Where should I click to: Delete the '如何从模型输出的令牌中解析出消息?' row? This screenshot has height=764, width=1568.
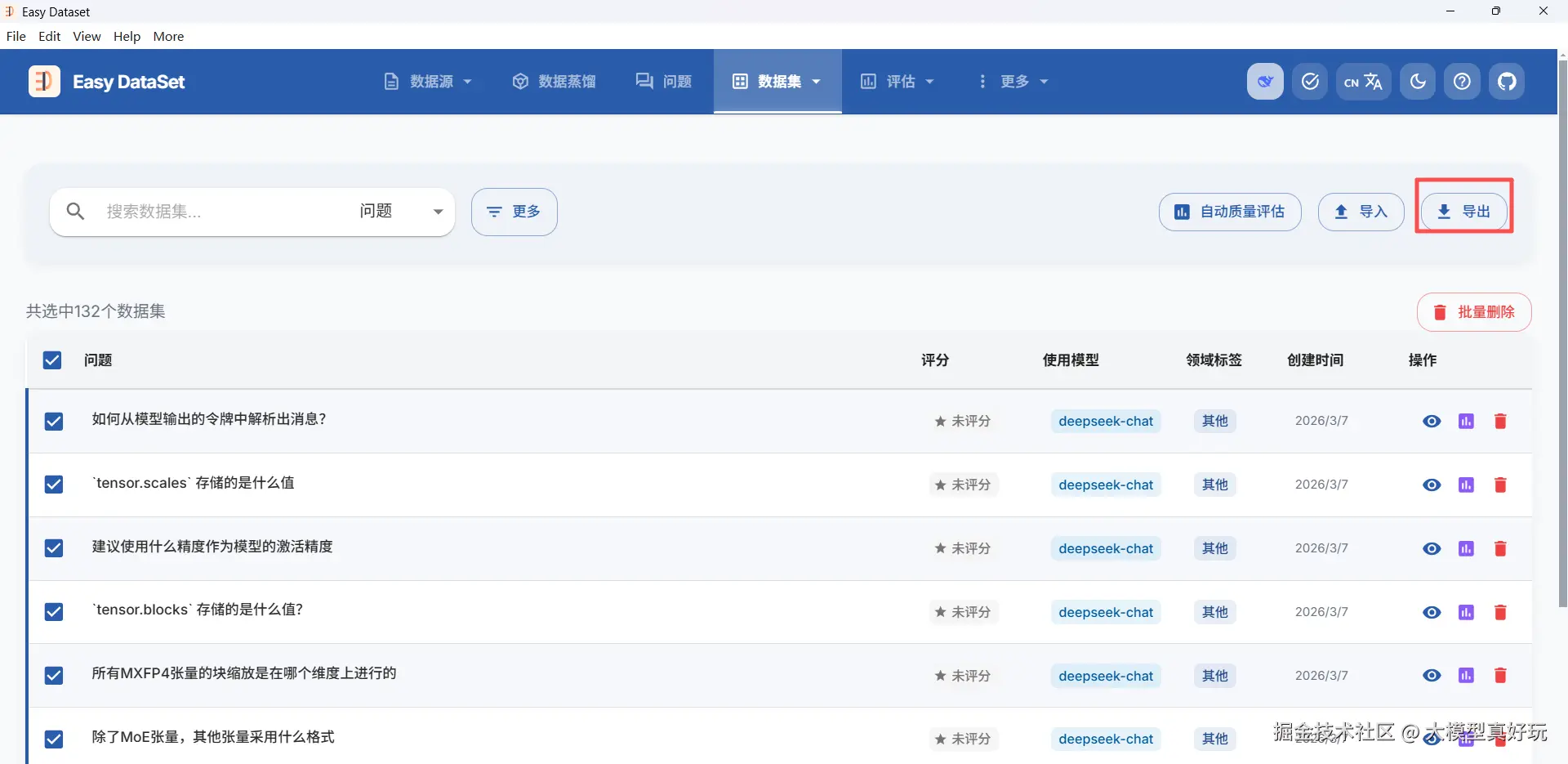point(1500,422)
